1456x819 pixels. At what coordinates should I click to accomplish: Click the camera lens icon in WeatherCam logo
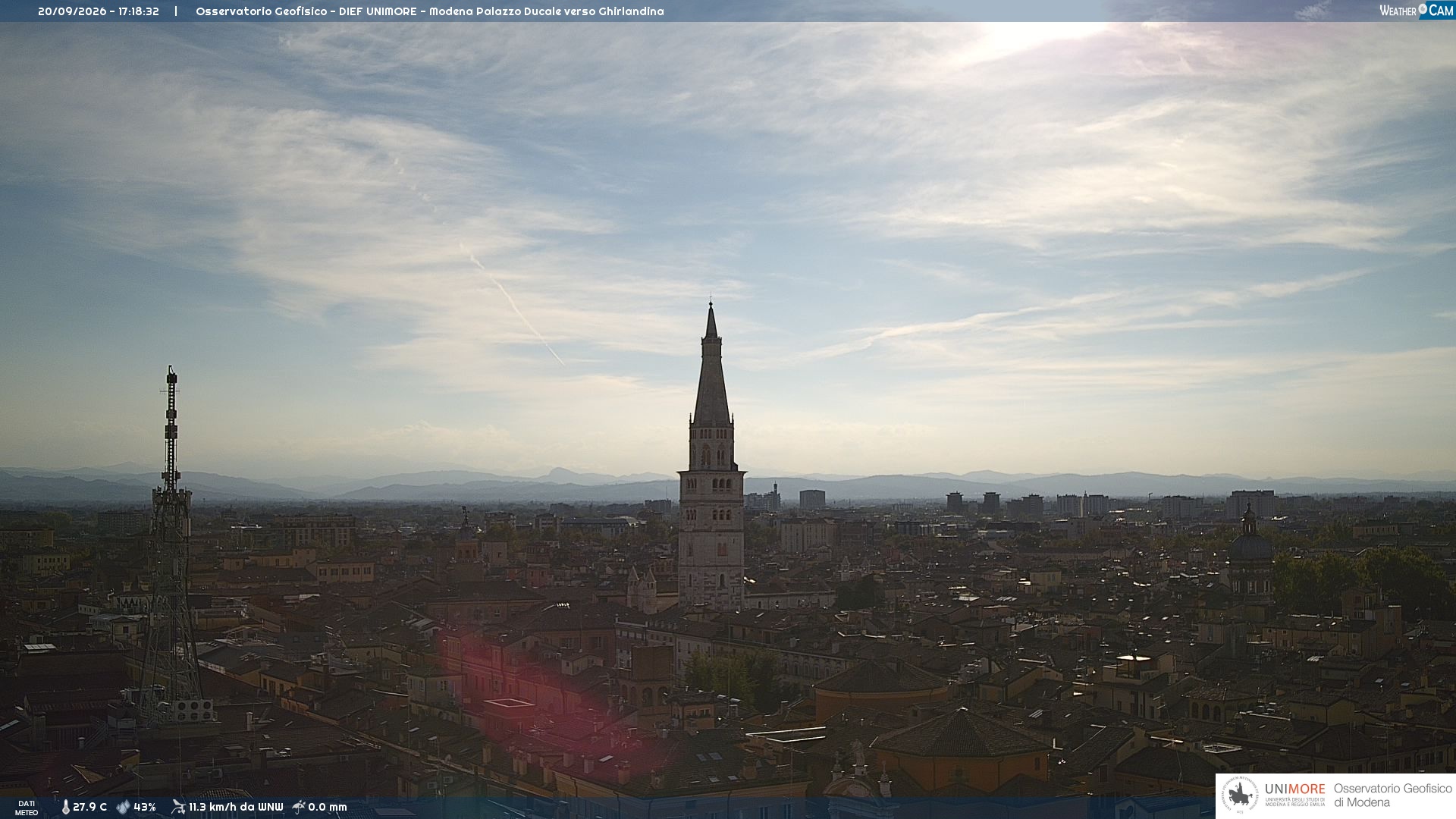[1423, 8]
